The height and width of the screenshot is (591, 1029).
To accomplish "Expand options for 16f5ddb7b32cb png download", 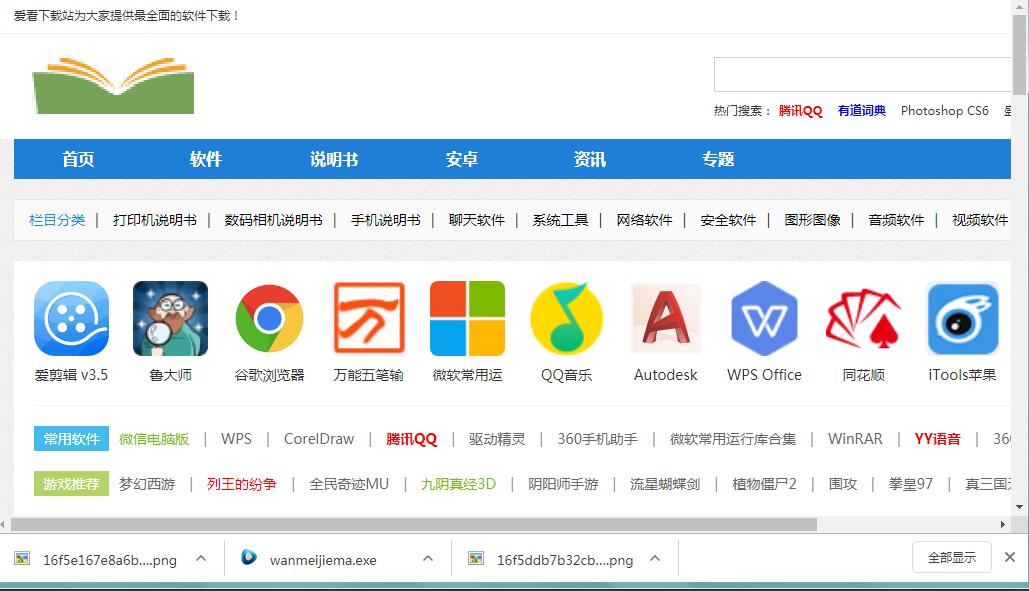I will point(655,559).
